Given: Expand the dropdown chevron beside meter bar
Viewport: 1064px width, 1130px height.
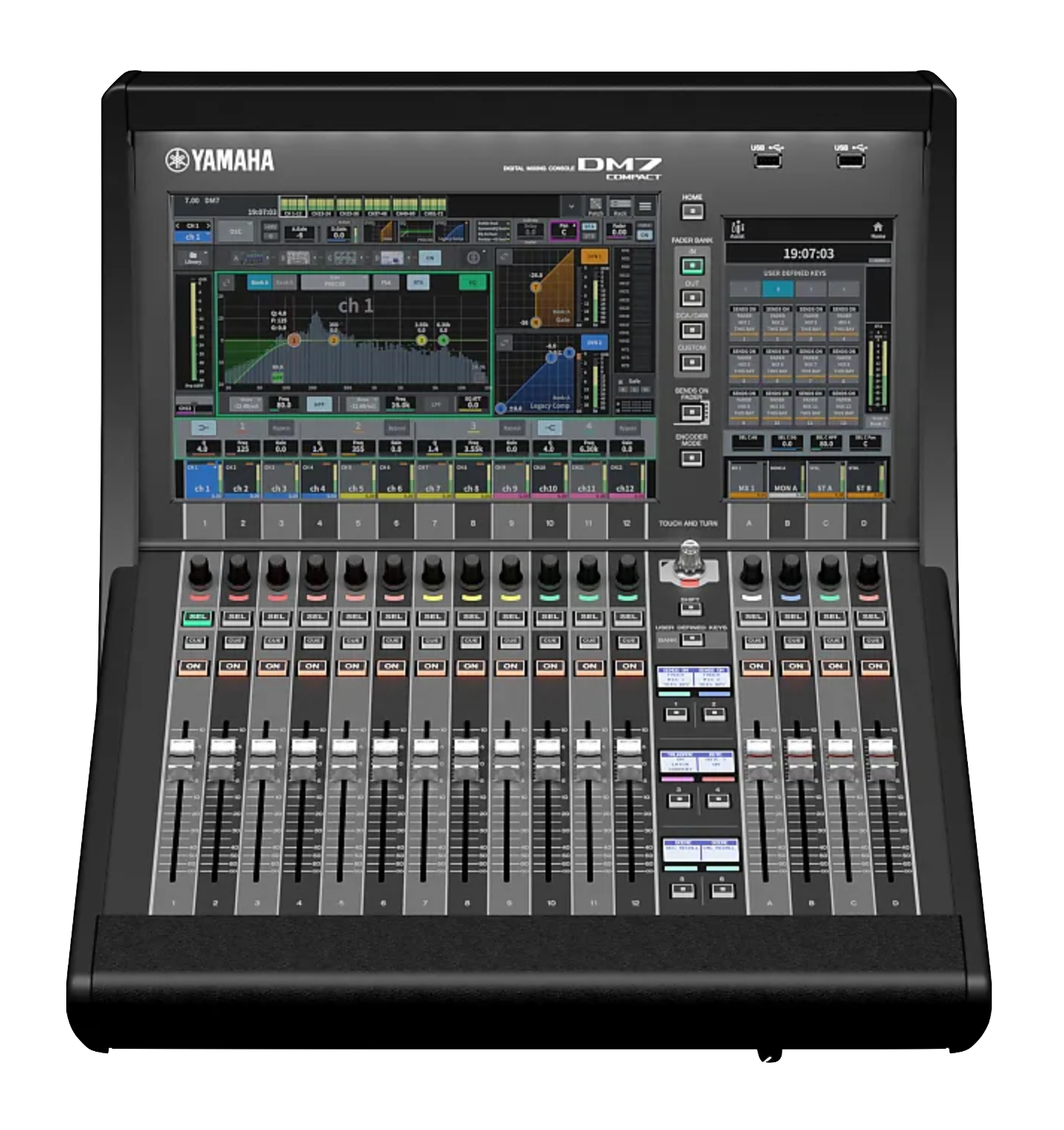Looking at the screenshot, I should 571,206.
